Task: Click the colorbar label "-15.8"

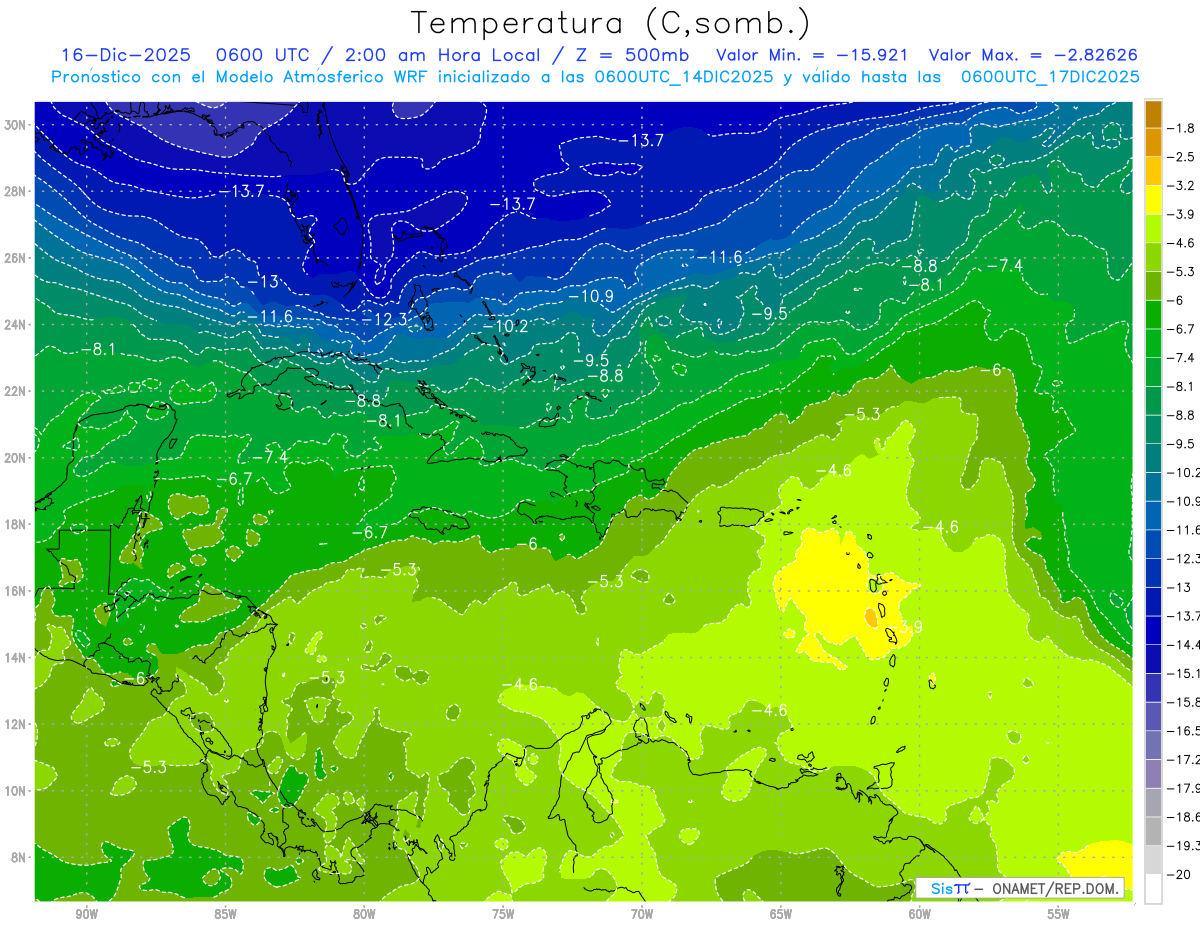Action: [x=1183, y=702]
